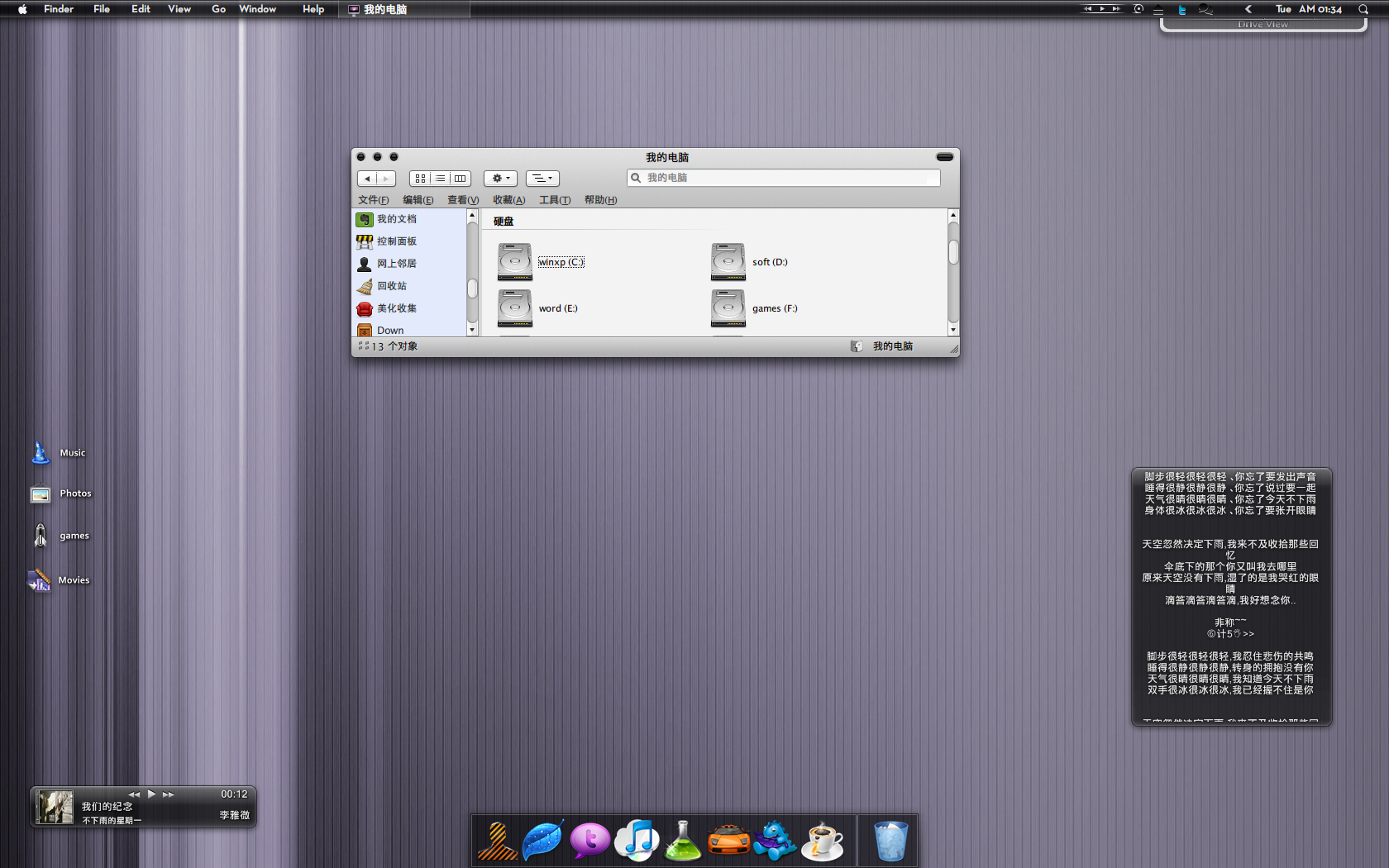
Task: Click the main pane scroll up arrow
Action: coord(953,215)
